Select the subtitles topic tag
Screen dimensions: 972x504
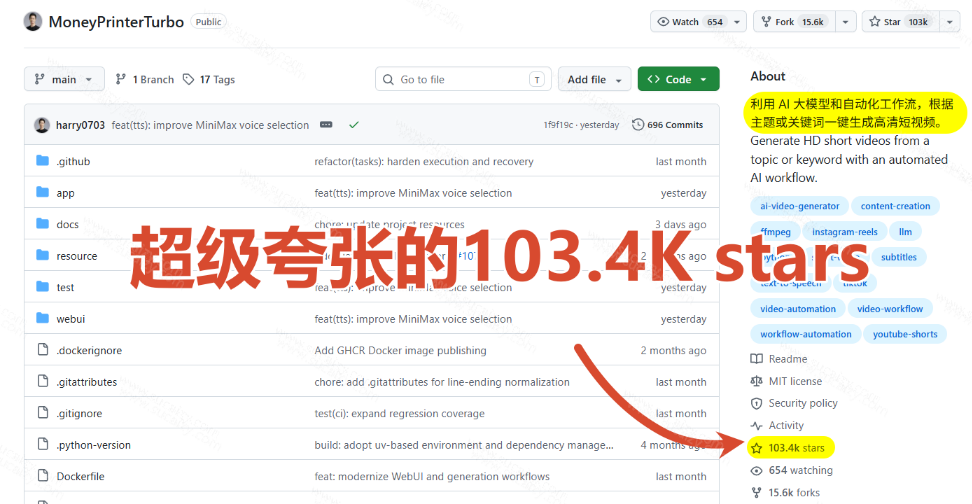click(899, 257)
